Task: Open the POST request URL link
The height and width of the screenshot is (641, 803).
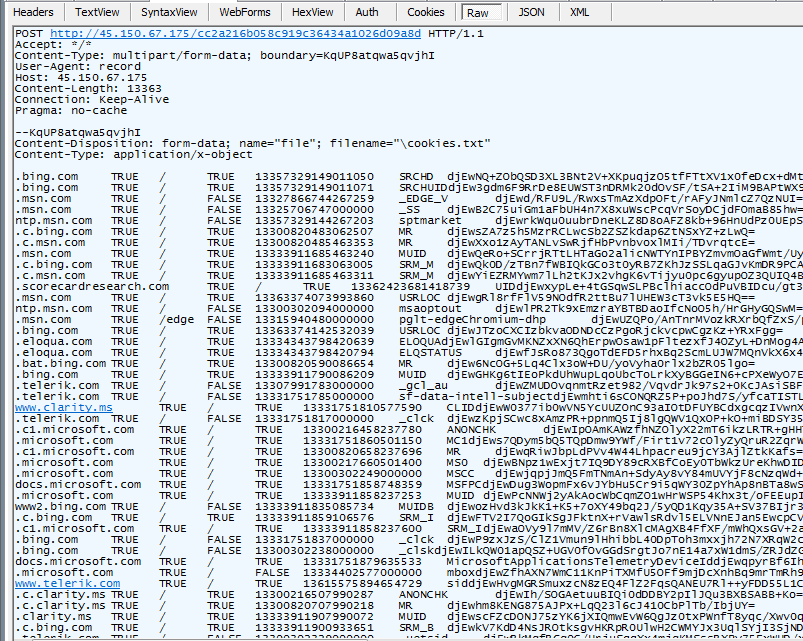Action: pyautogui.click(x=236, y=34)
